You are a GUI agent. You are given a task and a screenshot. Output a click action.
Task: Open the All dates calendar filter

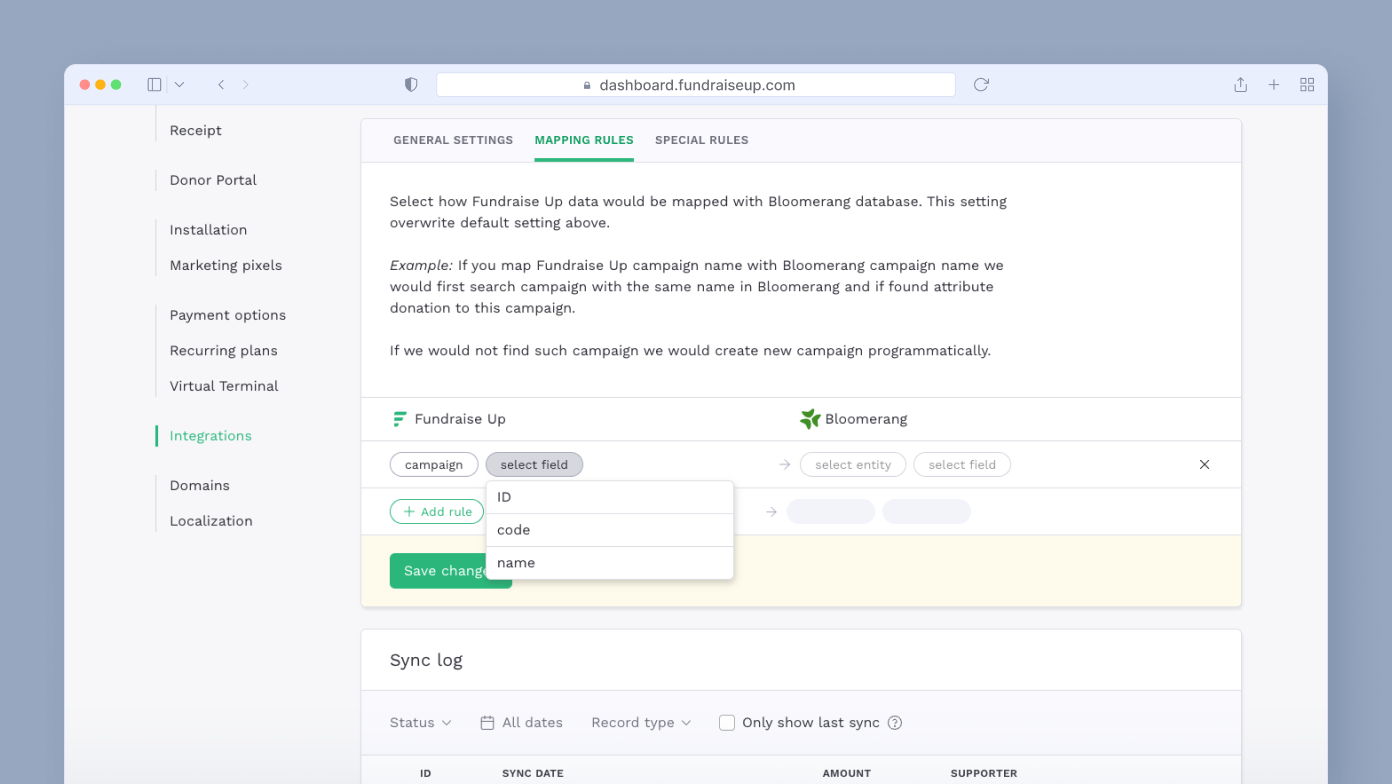tap(521, 723)
